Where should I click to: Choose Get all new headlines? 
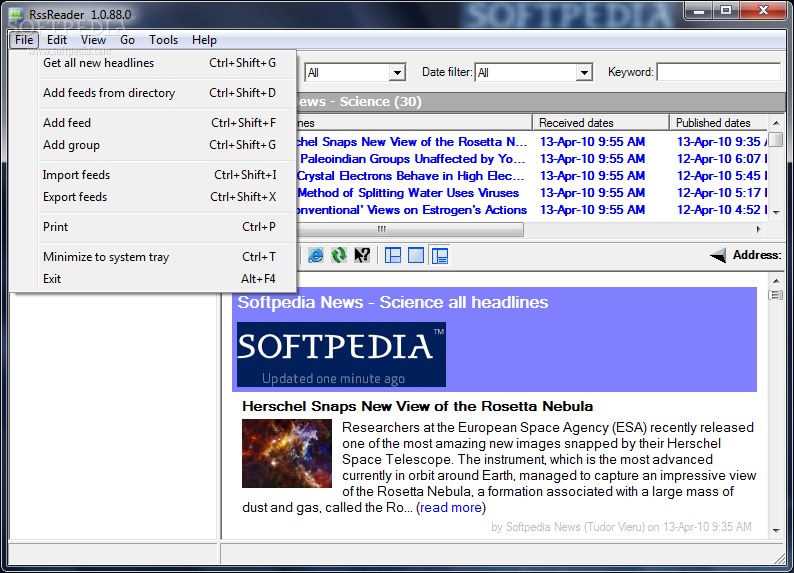pos(160,63)
